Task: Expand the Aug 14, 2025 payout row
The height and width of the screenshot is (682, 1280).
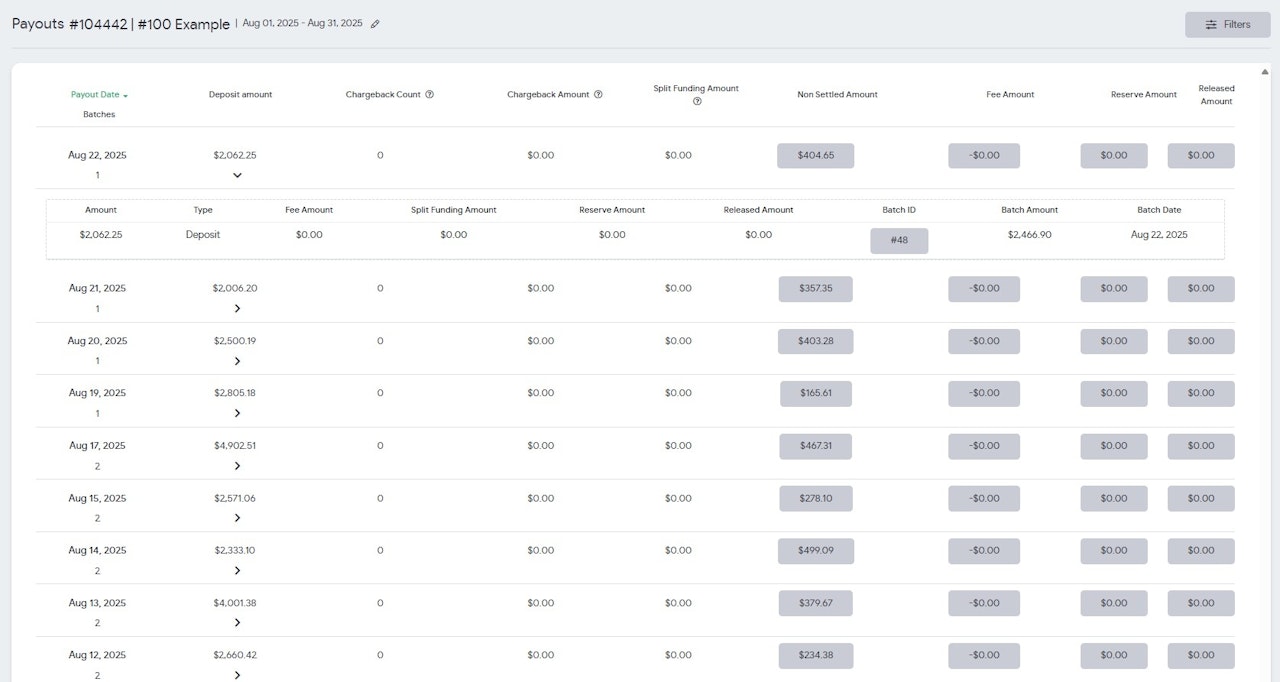Action: 237,571
